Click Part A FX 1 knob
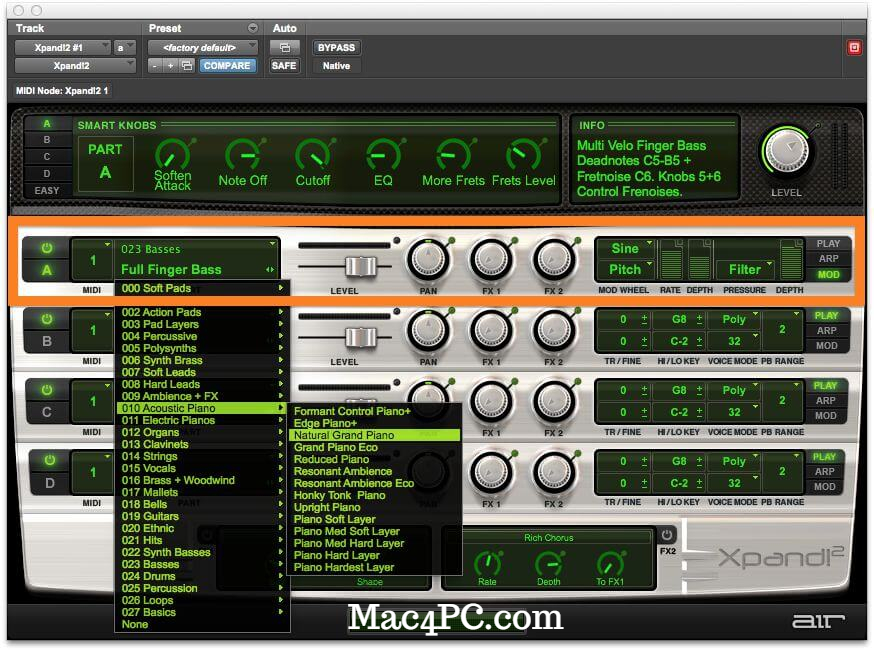The image size is (874, 651). pos(491,260)
